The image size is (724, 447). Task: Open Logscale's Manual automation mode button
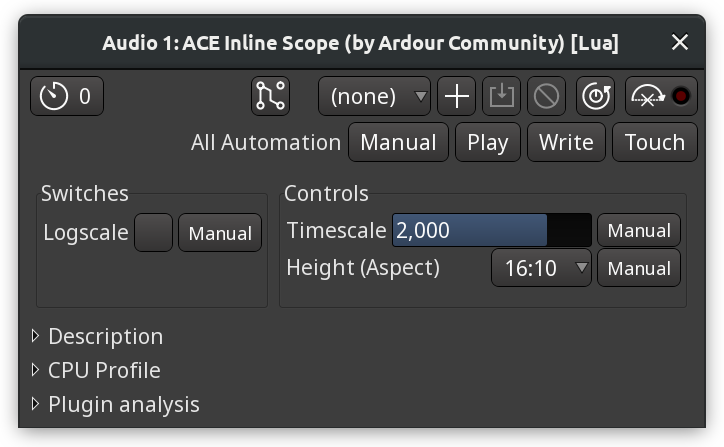pyautogui.click(x=220, y=232)
